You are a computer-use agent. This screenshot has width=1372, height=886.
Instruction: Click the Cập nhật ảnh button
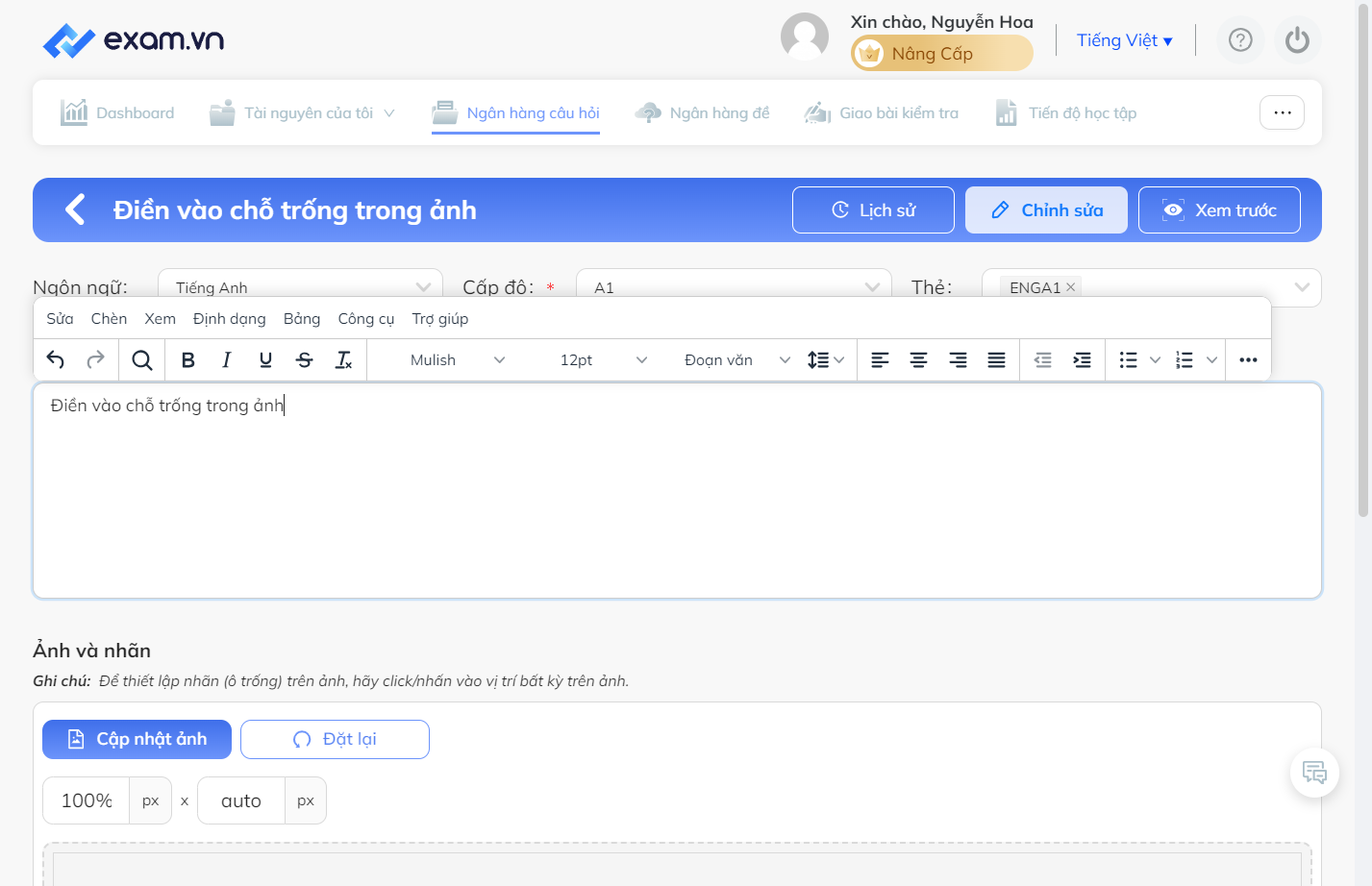click(x=137, y=739)
